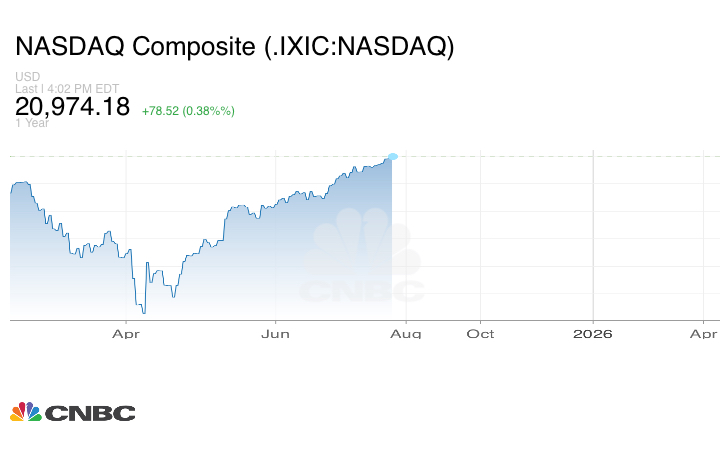This screenshot has height=450, width=720.
Task: Click the Last 4:02 PM EDT timestamp
Action: [67, 88]
